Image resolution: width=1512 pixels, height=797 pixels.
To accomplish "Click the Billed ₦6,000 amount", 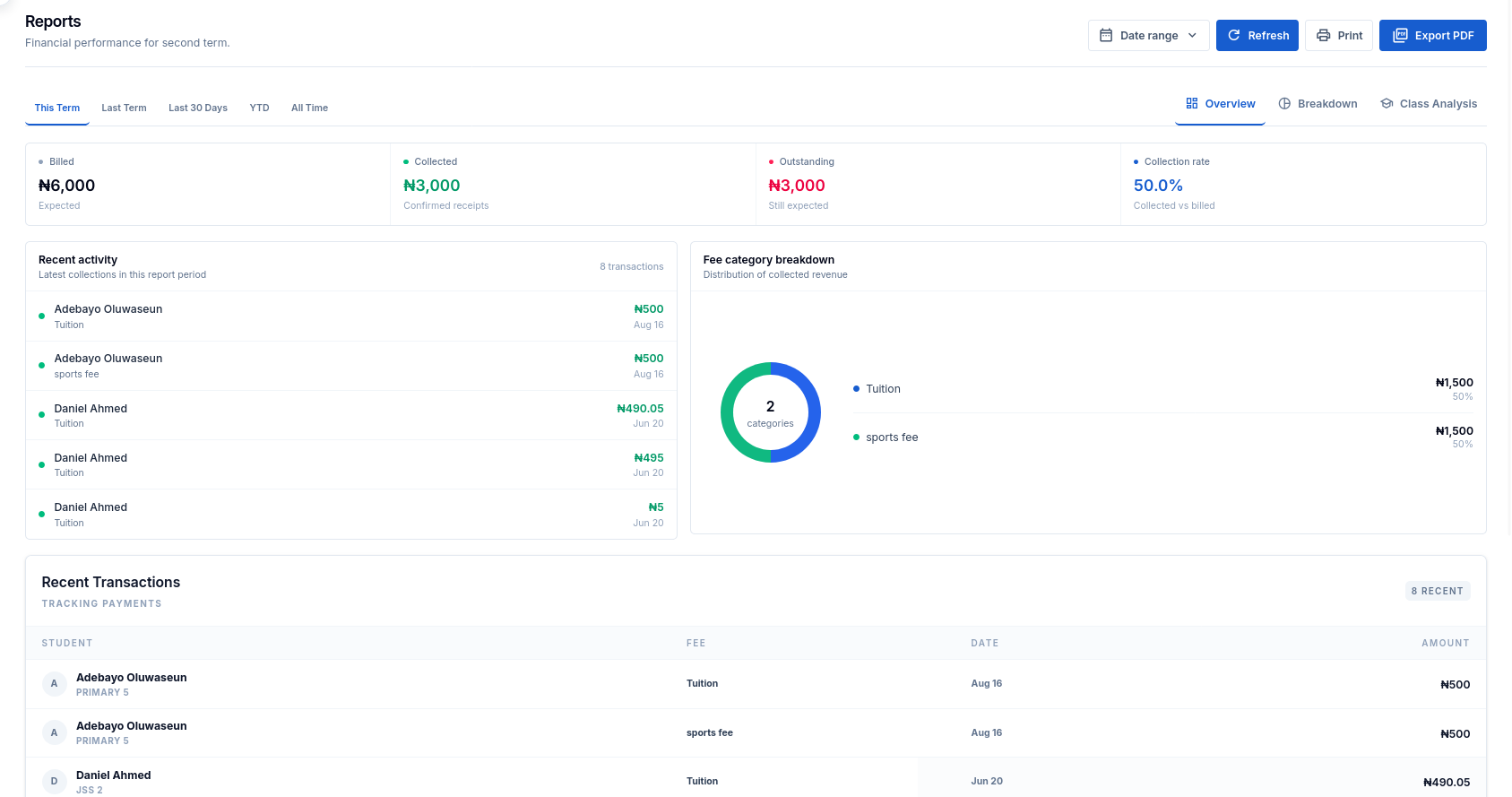I will pyautogui.click(x=67, y=186).
